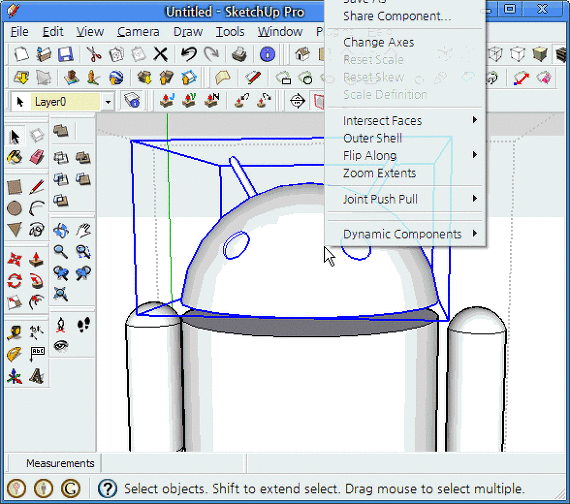Select the Protractor tool
This screenshot has height=504, width=570.
coord(15,354)
